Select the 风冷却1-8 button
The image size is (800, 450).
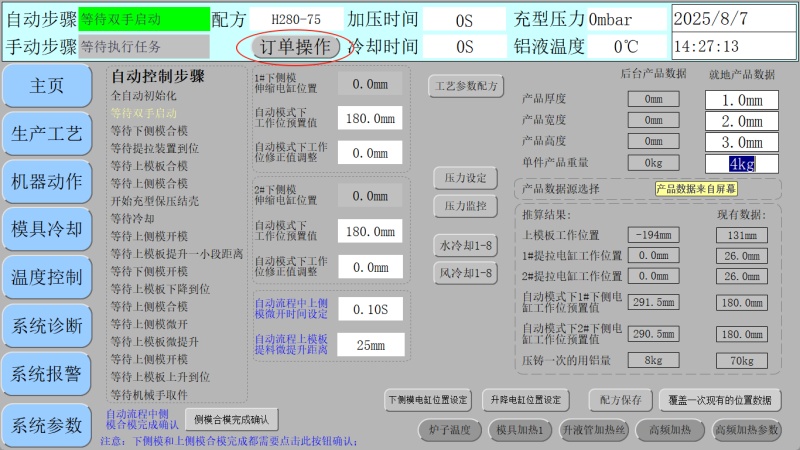pyautogui.click(x=465, y=273)
